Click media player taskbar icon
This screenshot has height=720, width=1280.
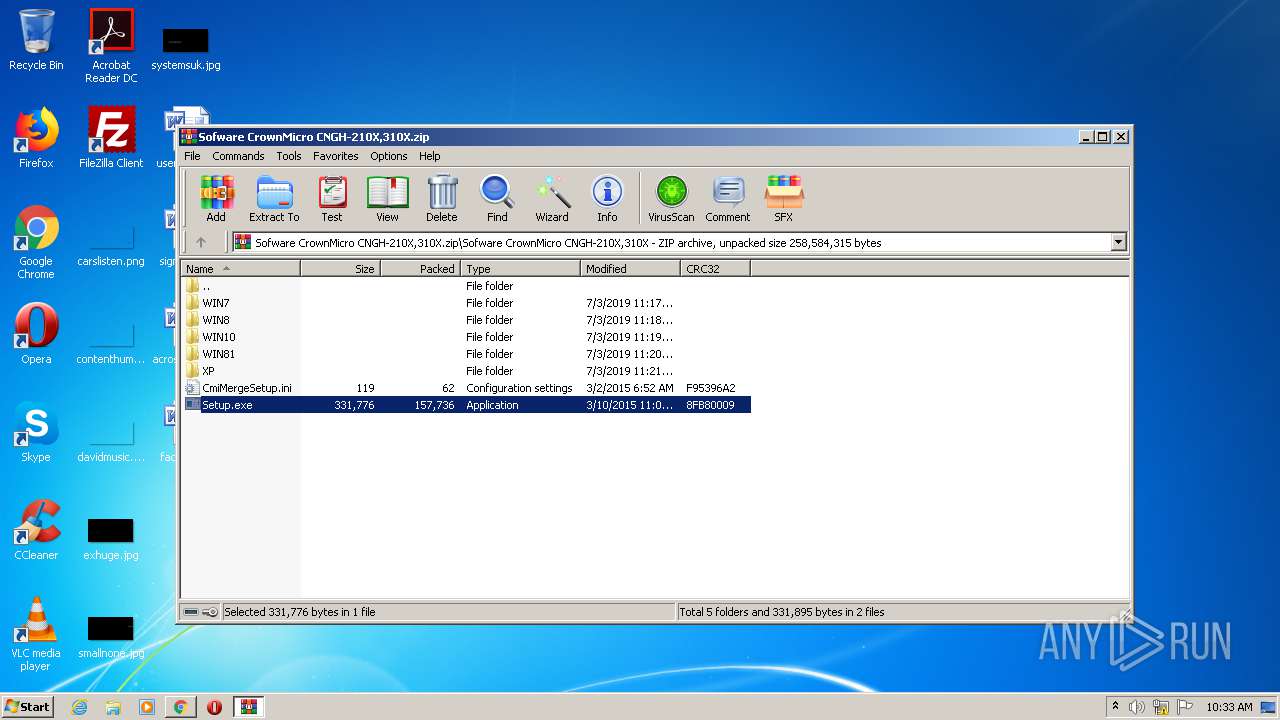(x=147, y=707)
